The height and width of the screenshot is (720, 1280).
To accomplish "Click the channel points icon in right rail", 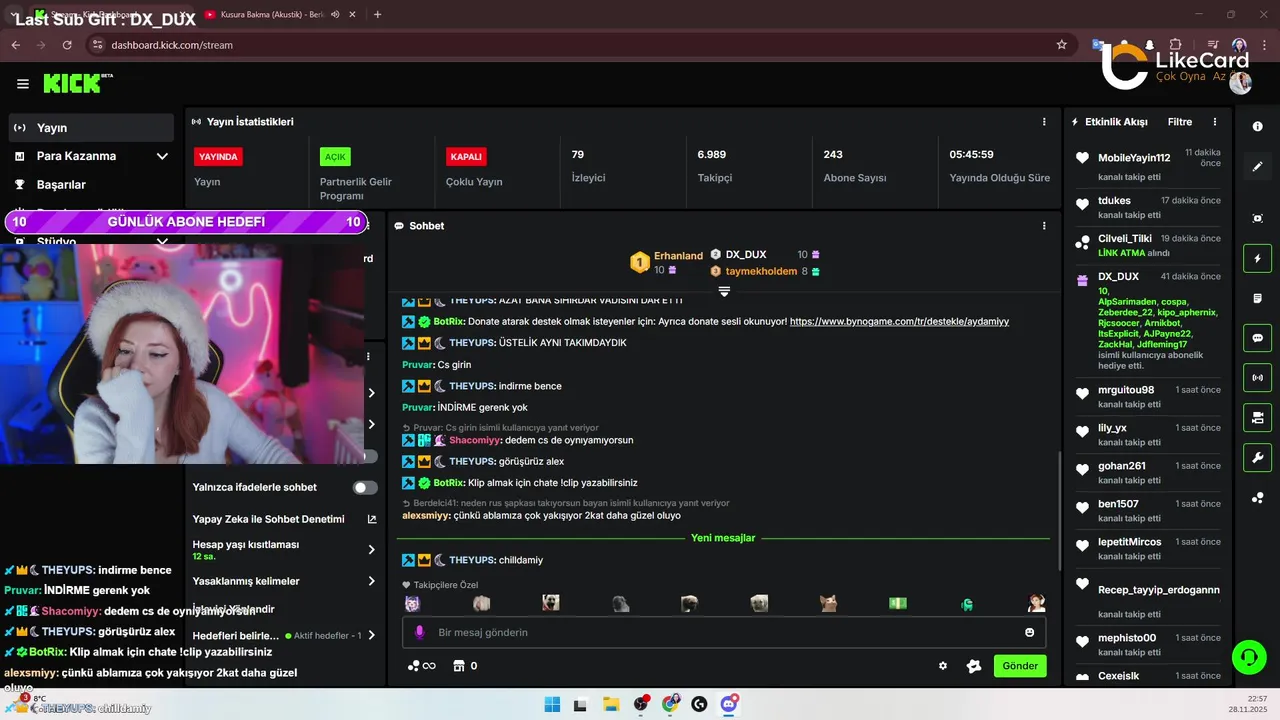I will tap(1258, 498).
